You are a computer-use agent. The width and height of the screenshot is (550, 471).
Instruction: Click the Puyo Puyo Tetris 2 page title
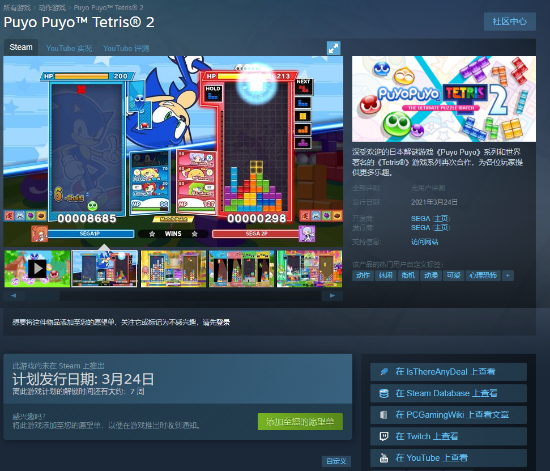tap(79, 22)
